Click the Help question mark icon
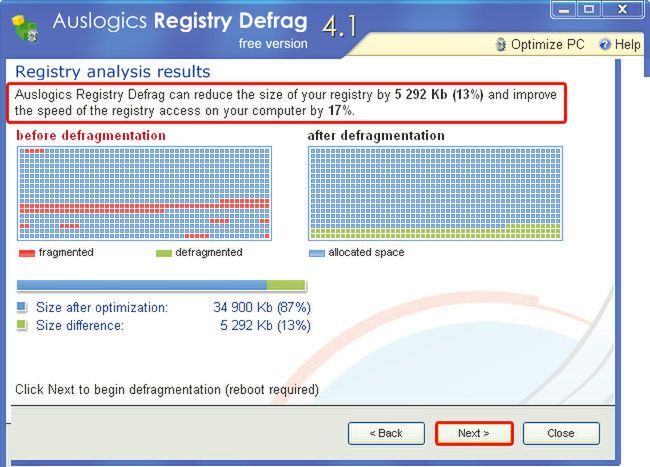This screenshot has height=467, width=650. point(605,44)
